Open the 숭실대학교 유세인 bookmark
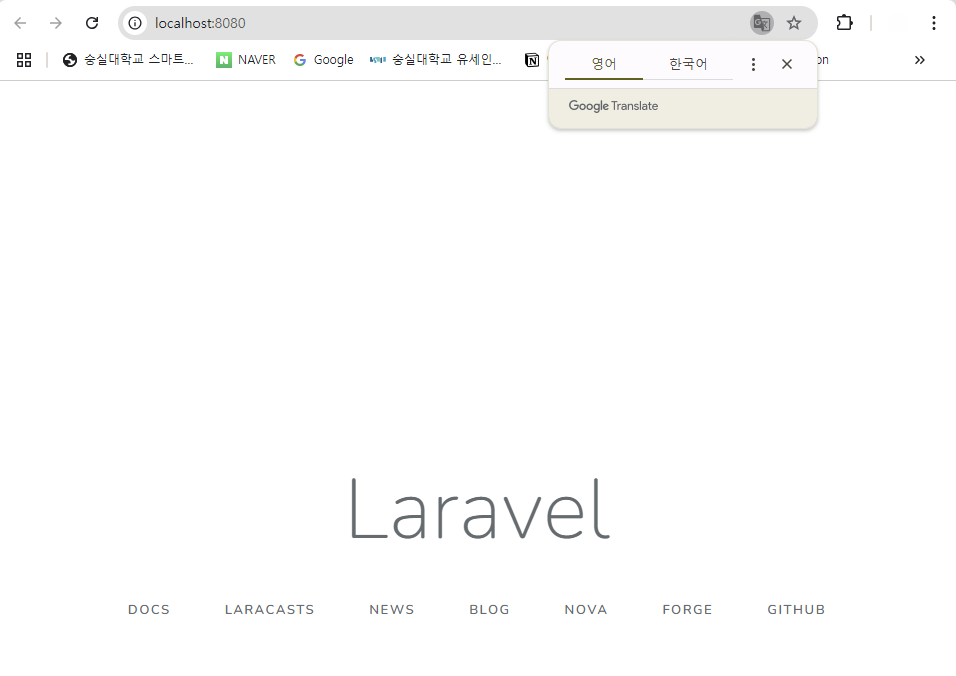The image size is (956, 676). click(x=436, y=60)
